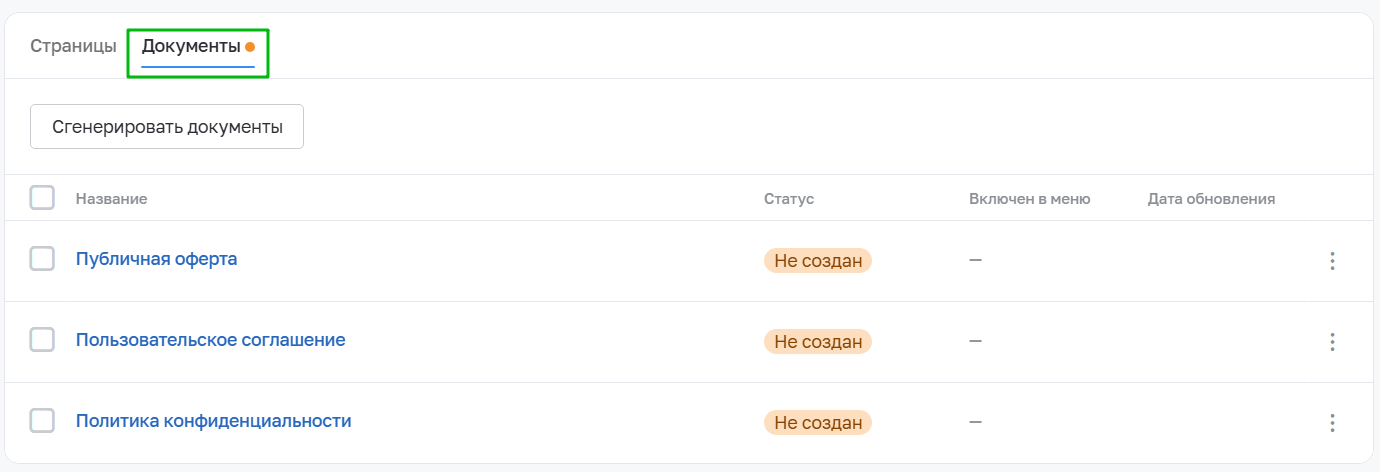Open the Политика конфиденциальности document link
The width and height of the screenshot is (1380, 472).
tap(213, 421)
